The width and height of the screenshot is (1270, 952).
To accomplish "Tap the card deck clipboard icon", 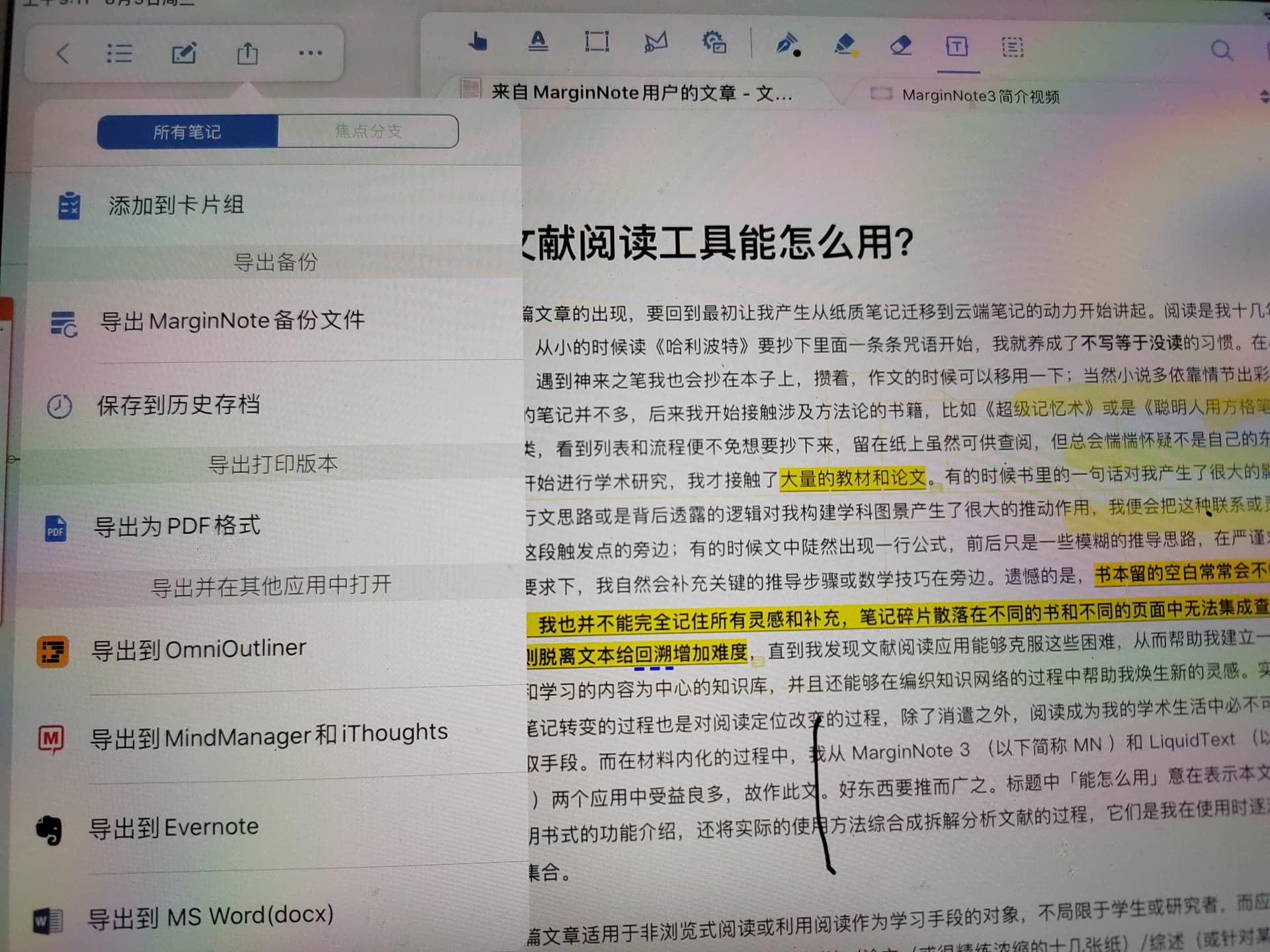I will pyautogui.click(x=69, y=206).
